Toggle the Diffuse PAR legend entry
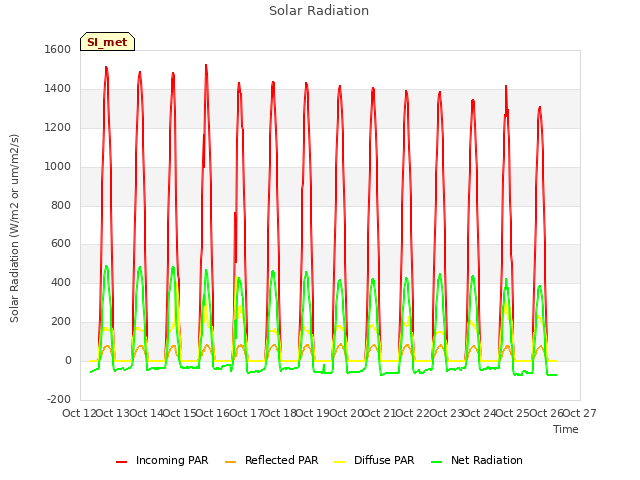 tap(374, 460)
